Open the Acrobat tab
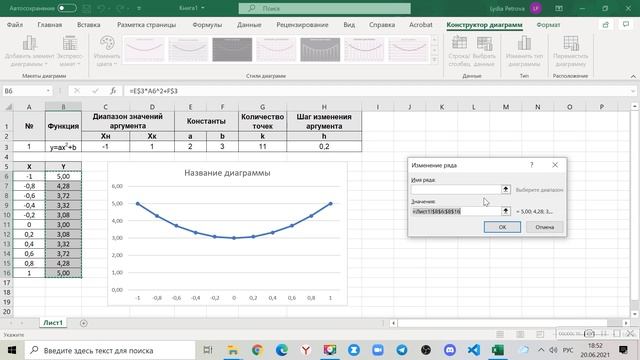Image resolution: width=640 pixels, height=360 pixels. (x=420, y=25)
